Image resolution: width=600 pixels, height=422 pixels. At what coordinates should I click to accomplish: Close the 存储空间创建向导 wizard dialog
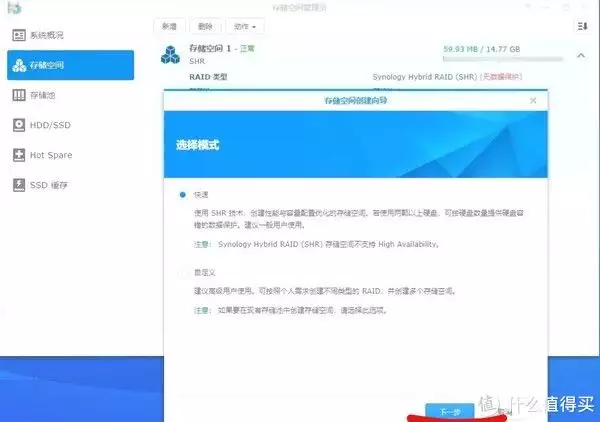[x=533, y=101]
